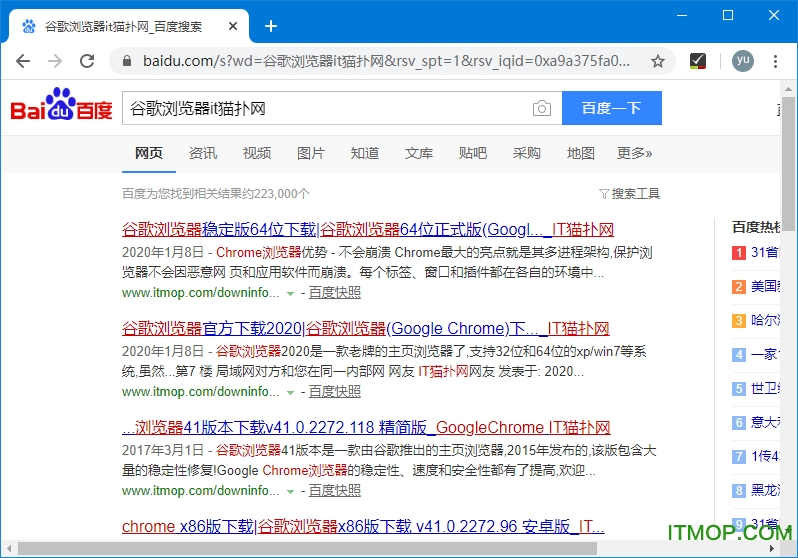Open 百度快照 for the first result
The image size is (798, 558).
(334, 292)
